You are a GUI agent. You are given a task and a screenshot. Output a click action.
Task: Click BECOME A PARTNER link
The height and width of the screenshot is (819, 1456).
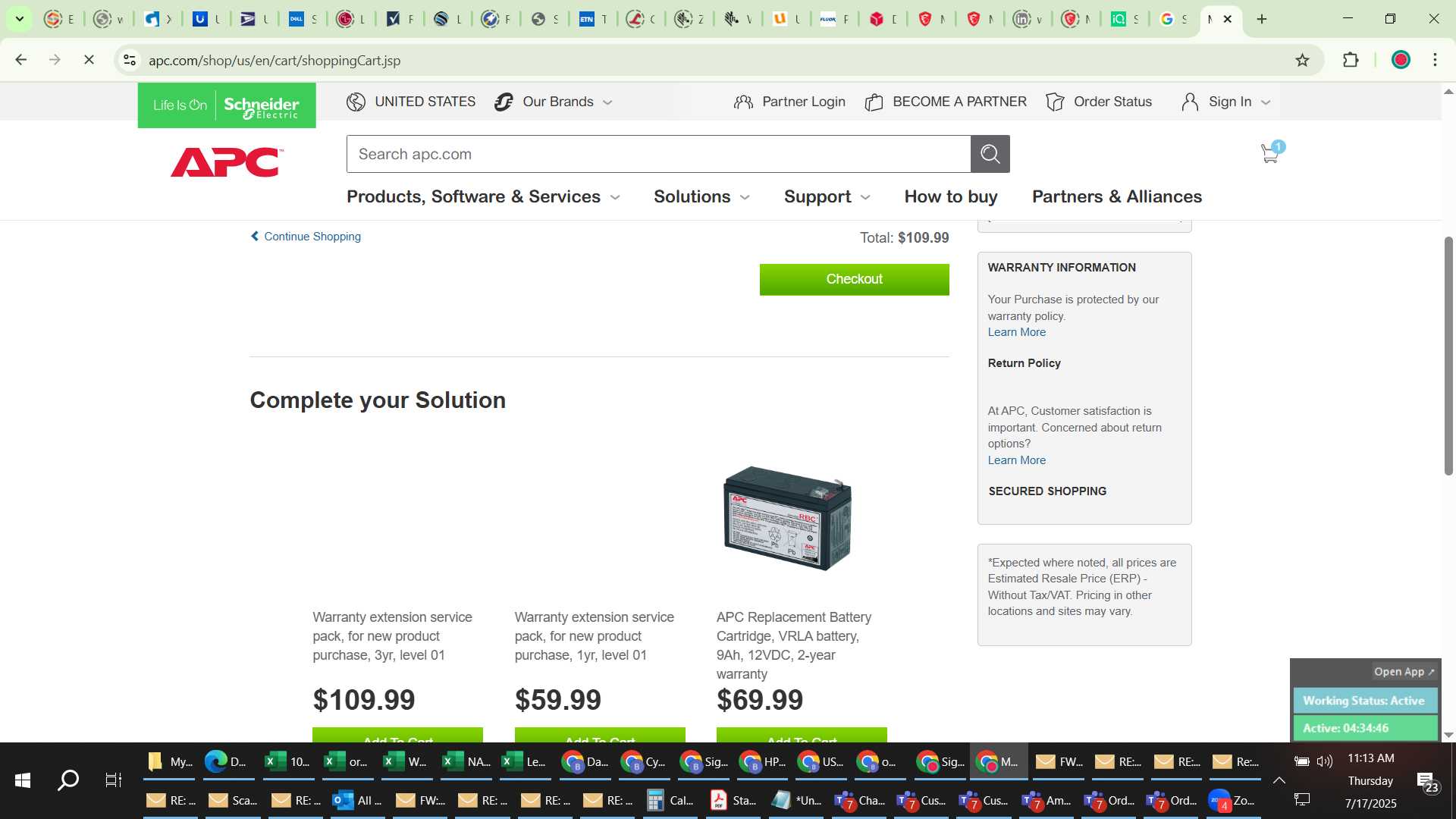click(959, 102)
